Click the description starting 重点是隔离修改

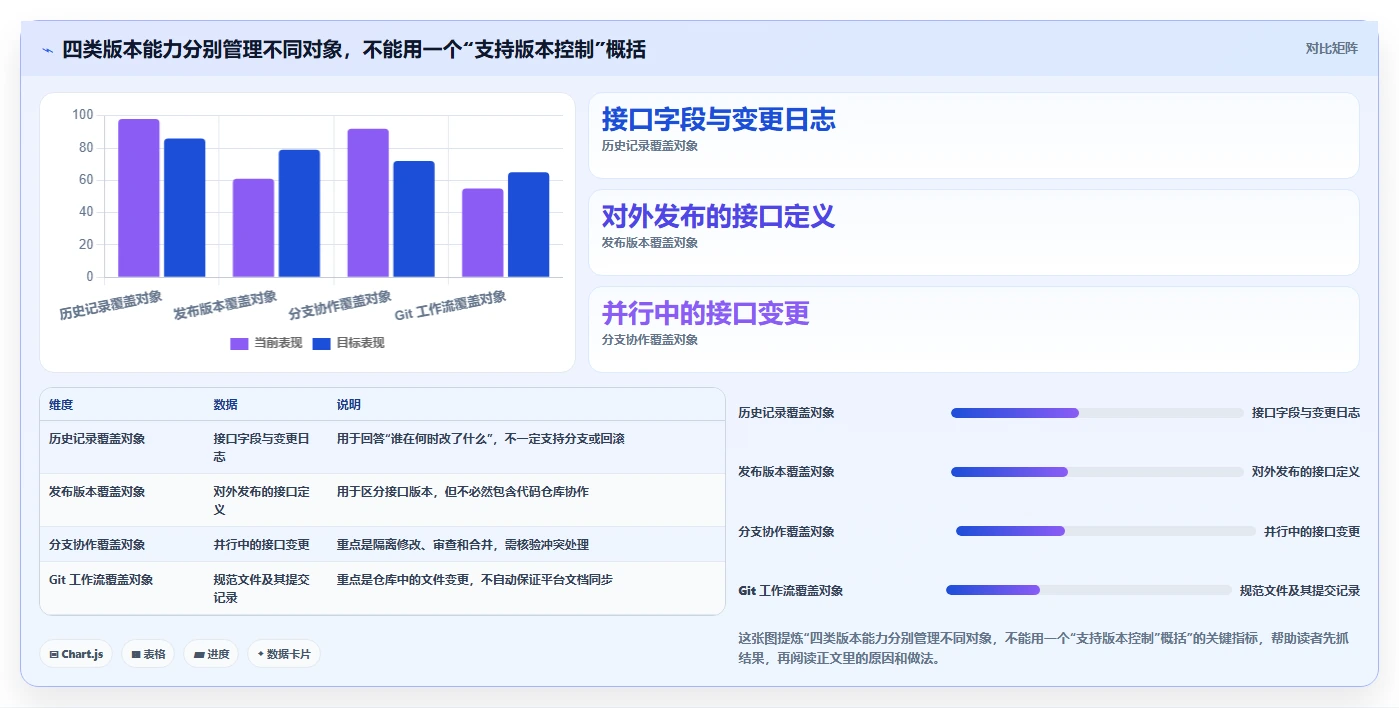click(x=463, y=545)
